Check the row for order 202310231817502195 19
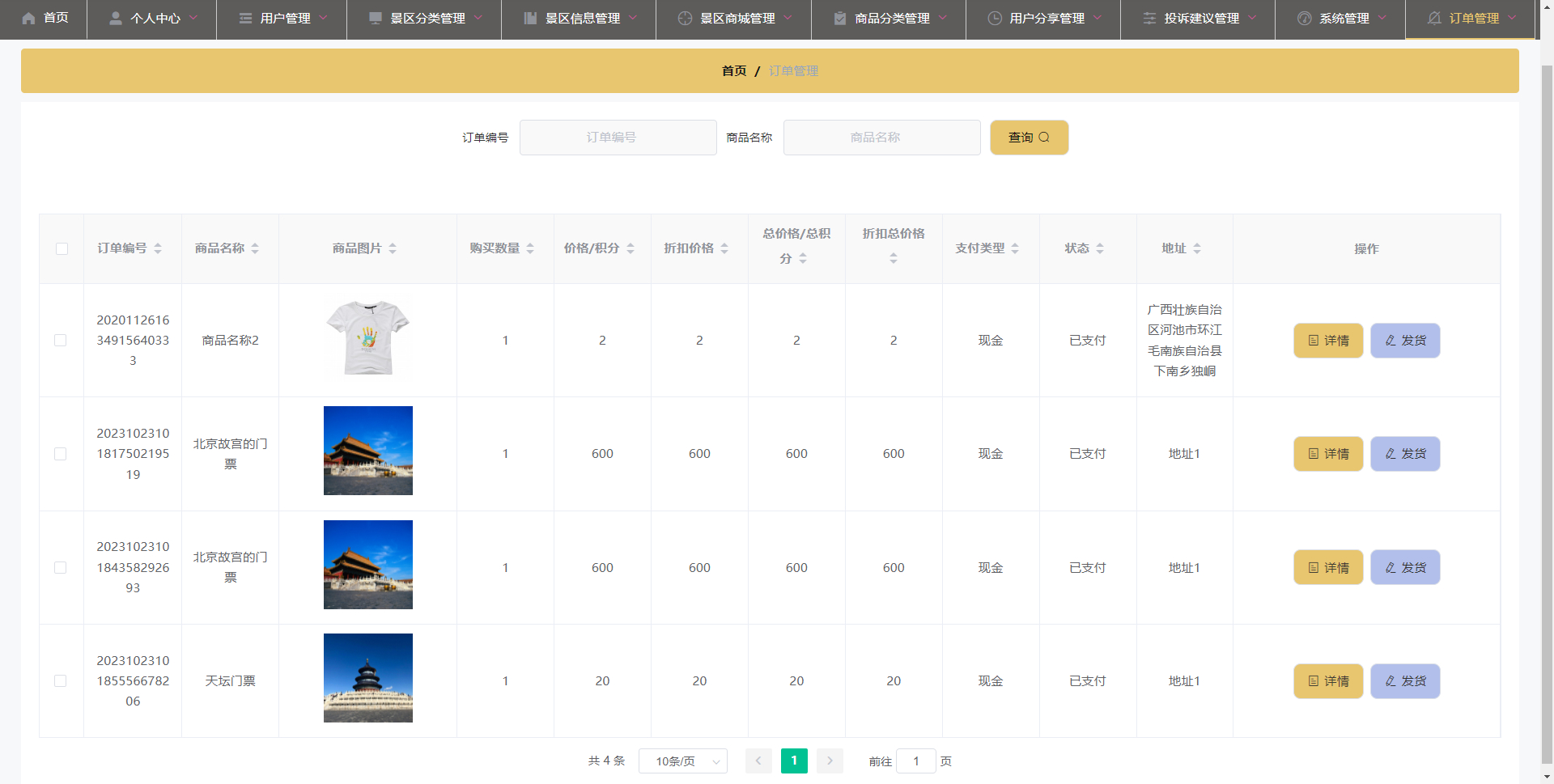The height and width of the screenshot is (784, 1554). point(61,454)
